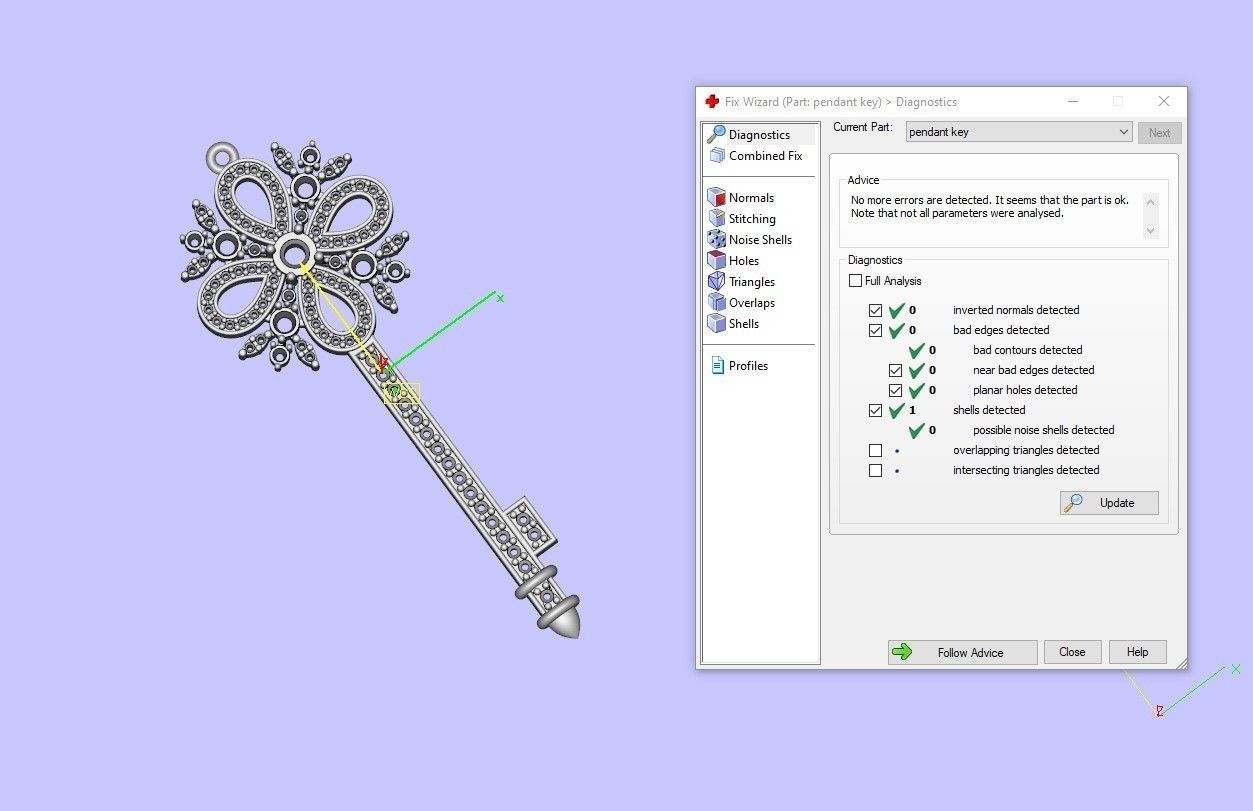Click the Help button

pos(1137,652)
